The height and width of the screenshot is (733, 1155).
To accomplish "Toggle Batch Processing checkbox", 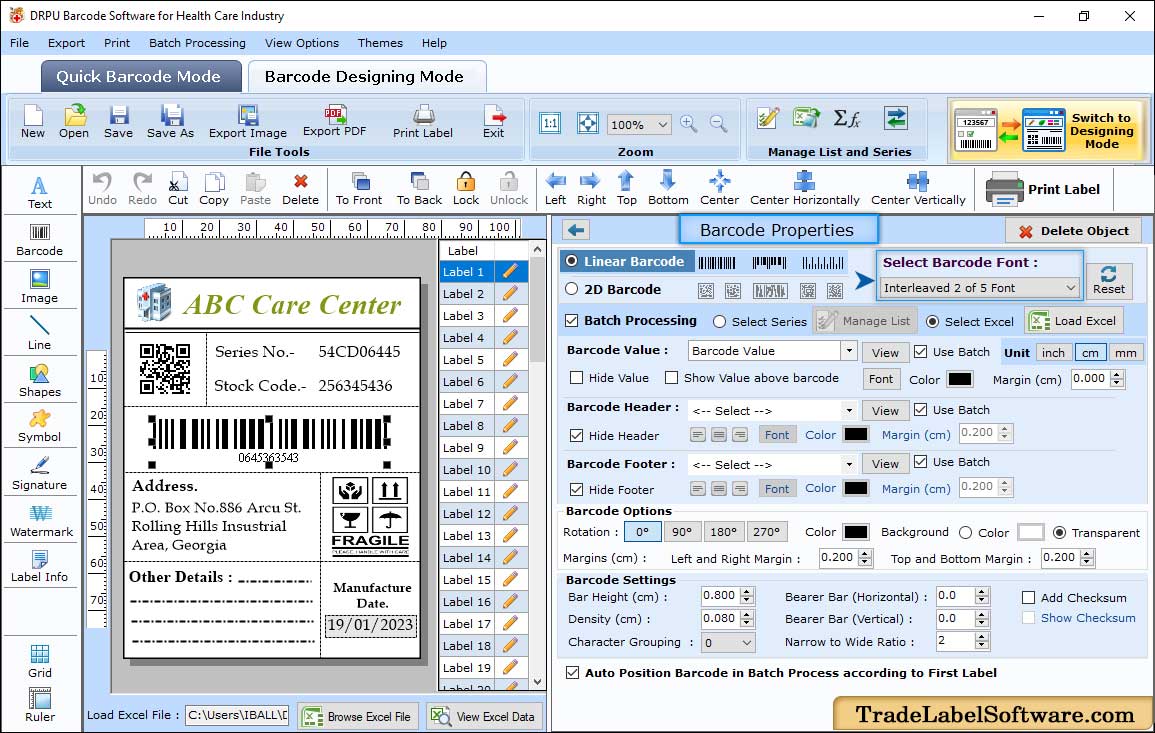I will pyautogui.click(x=572, y=320).
